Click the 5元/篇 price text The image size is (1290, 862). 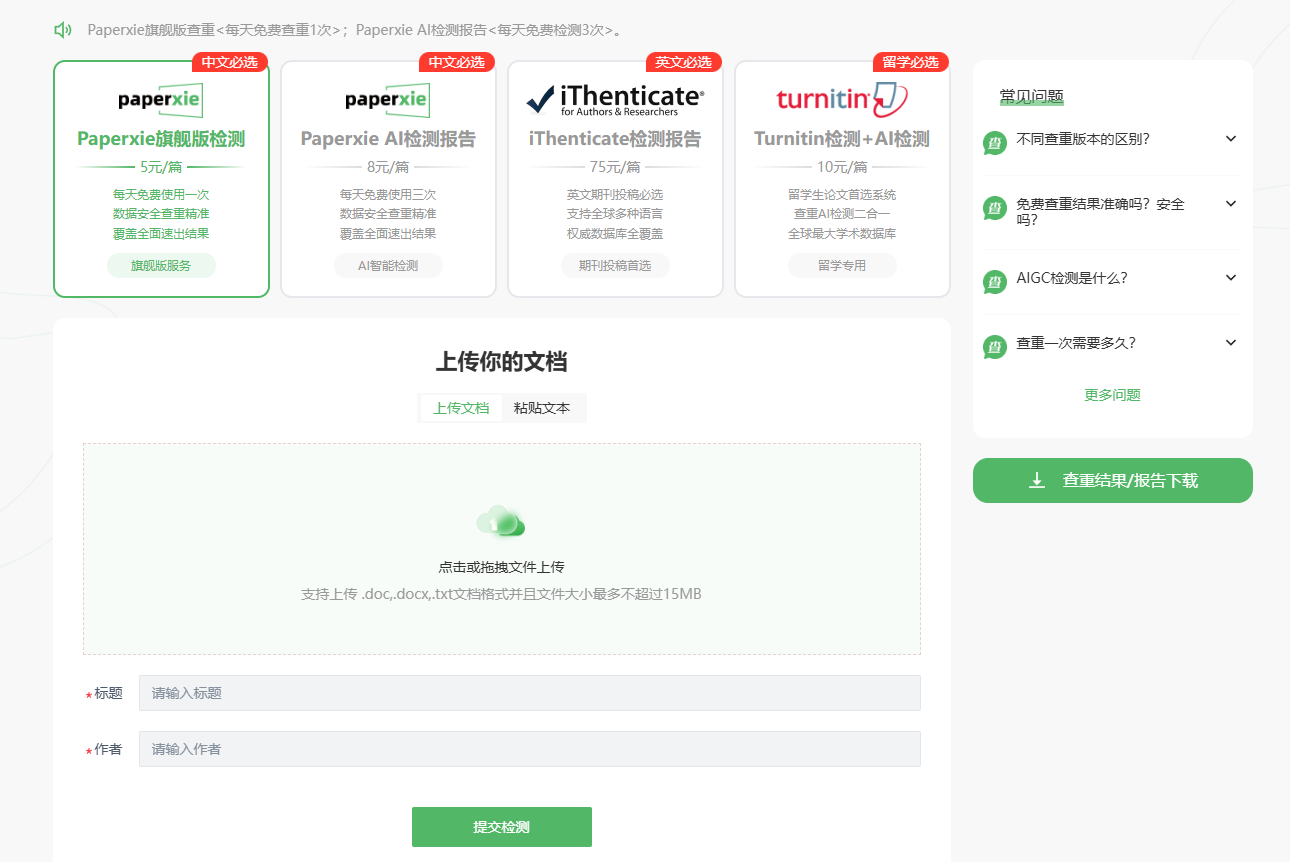[x=161, y=167]
